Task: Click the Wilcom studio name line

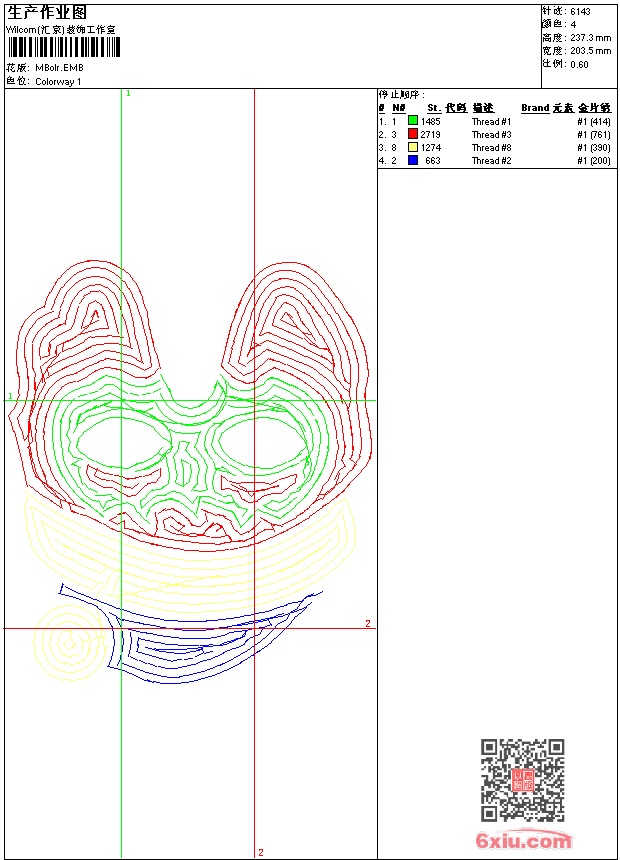Action: pyautogui.click(x=60, y=30)
